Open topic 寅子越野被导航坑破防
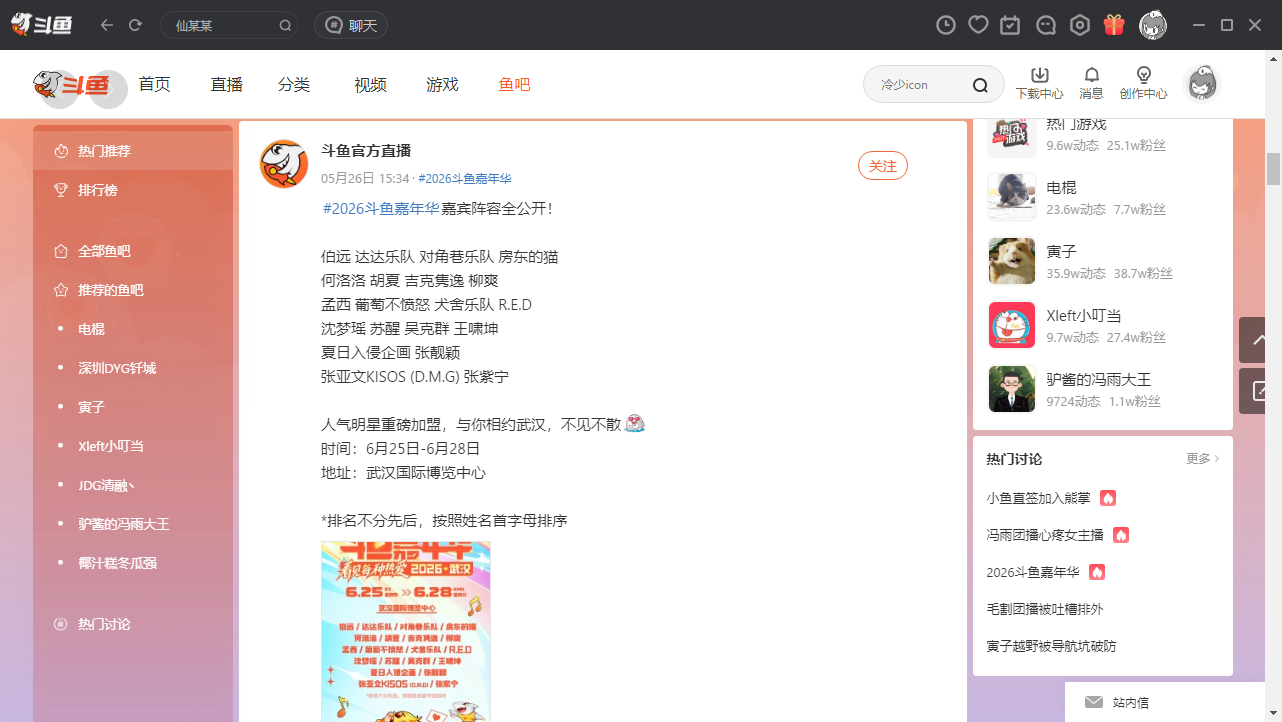1282x722 pixels. click(1051, 646)
